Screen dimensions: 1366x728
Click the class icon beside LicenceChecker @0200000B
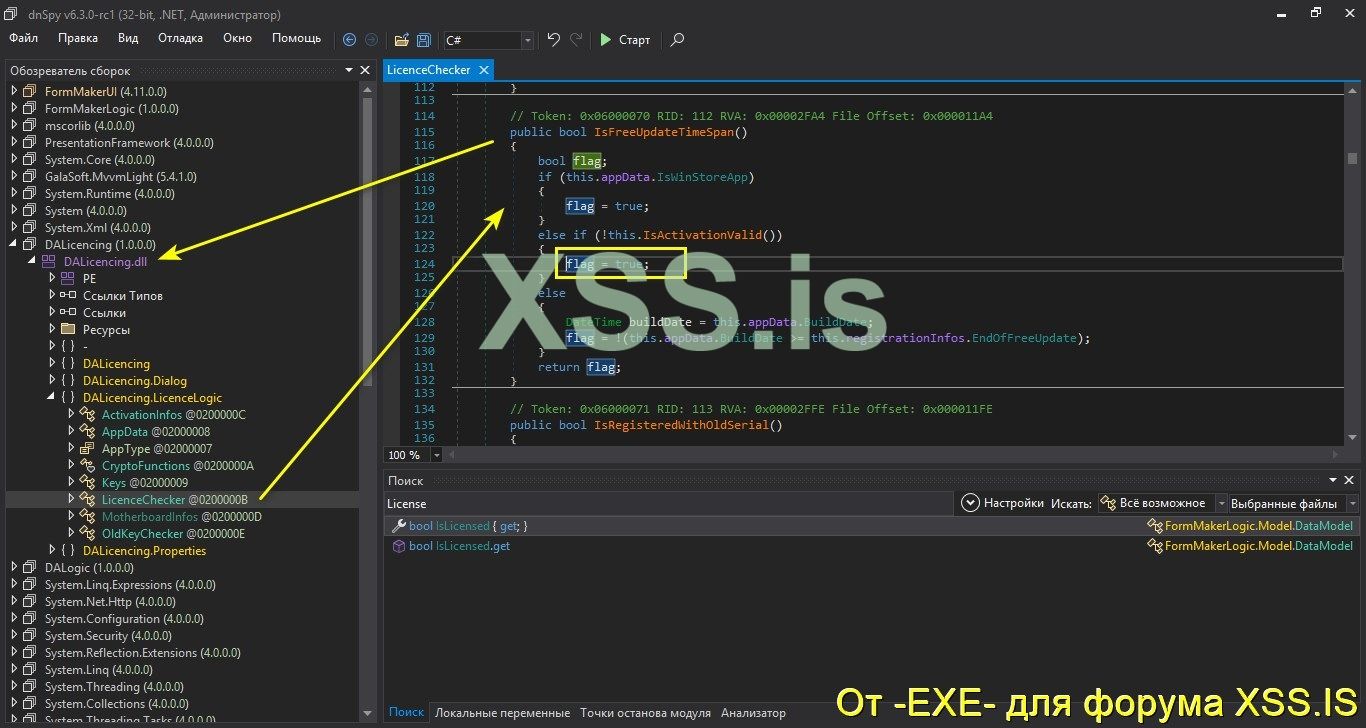(88, 499)
